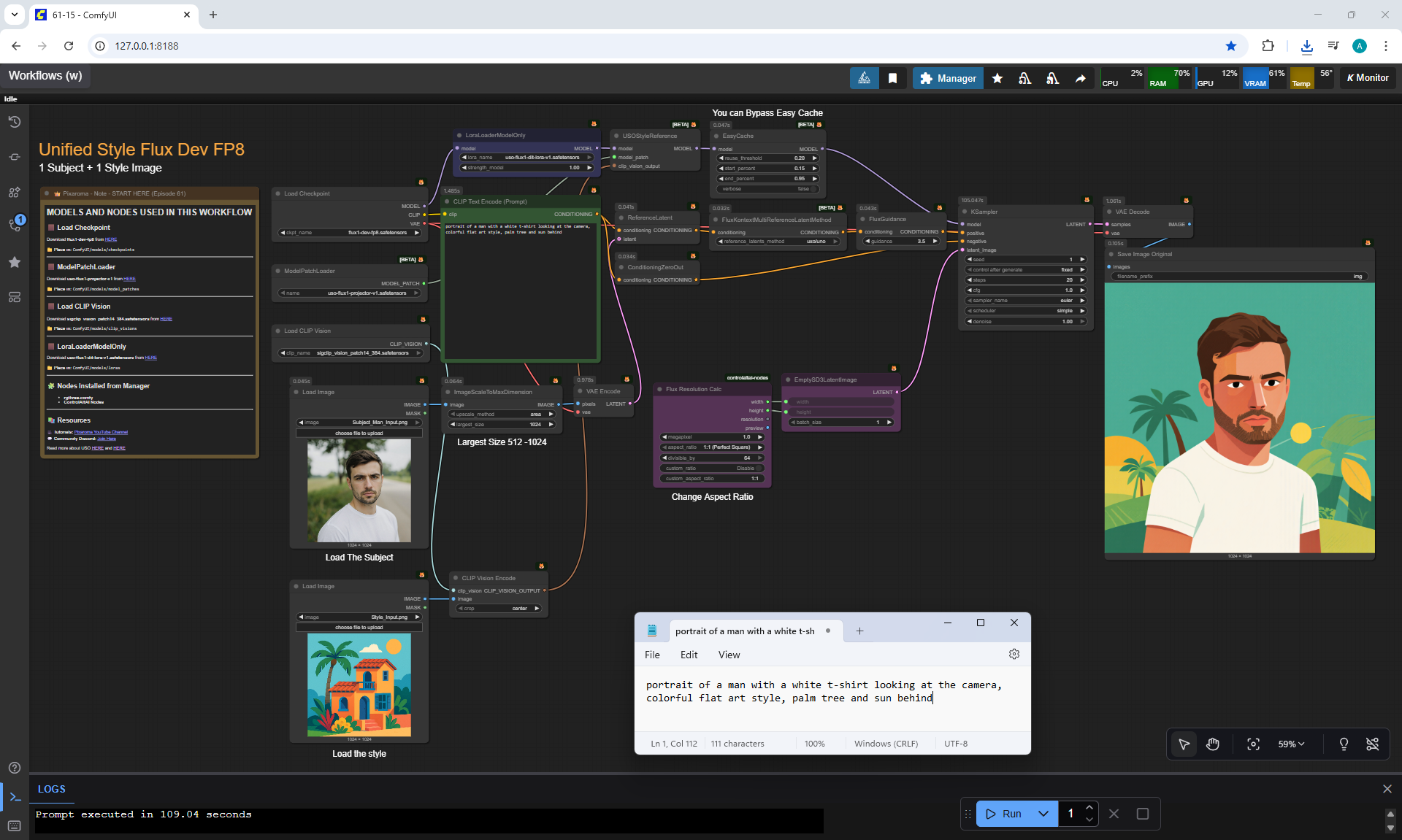
Task: Click the fit view icon
Action: 1253,744
